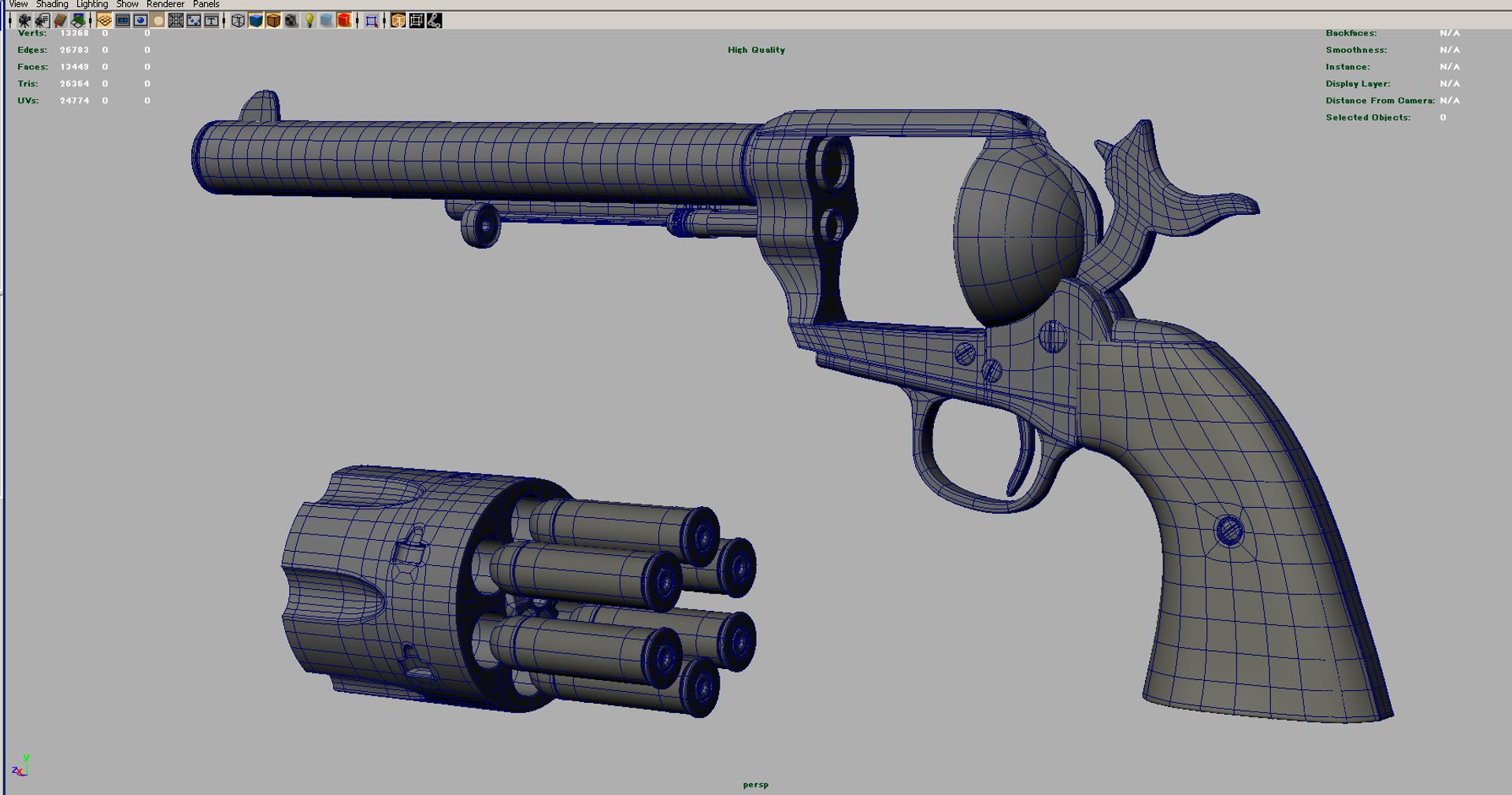The width and height of the screenshot is (1512, 795).
Task: Toggle the Resolution Gate icon
Action: click(140, 20)
